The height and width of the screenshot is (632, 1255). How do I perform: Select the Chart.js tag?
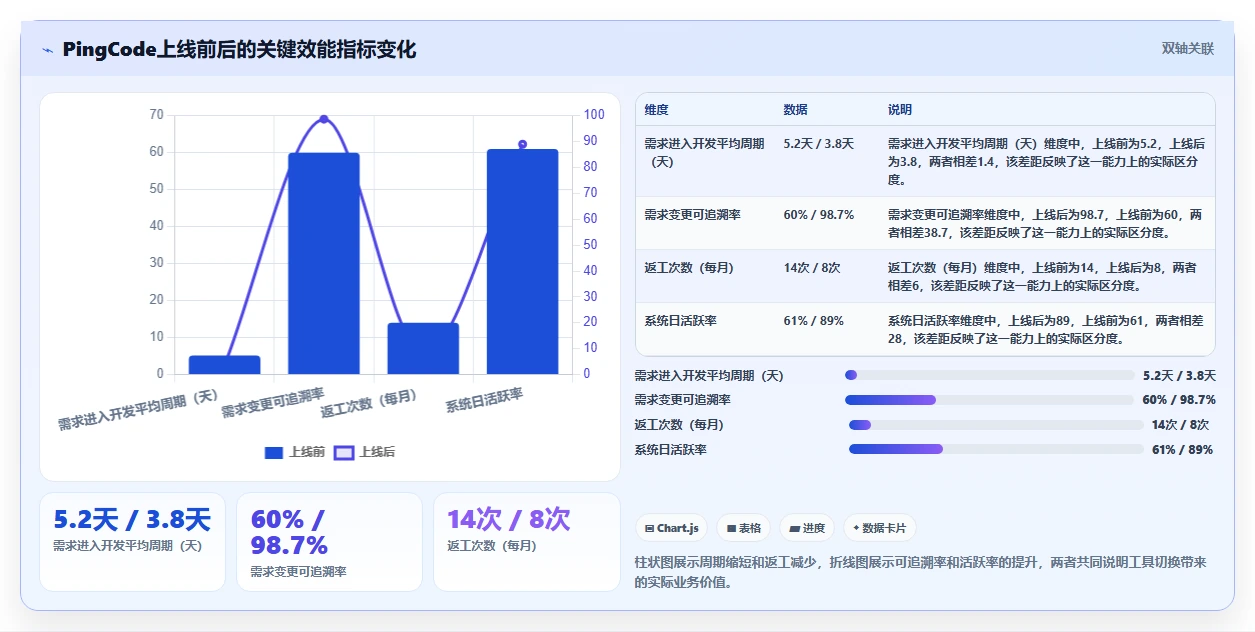[x=673, y=528]
